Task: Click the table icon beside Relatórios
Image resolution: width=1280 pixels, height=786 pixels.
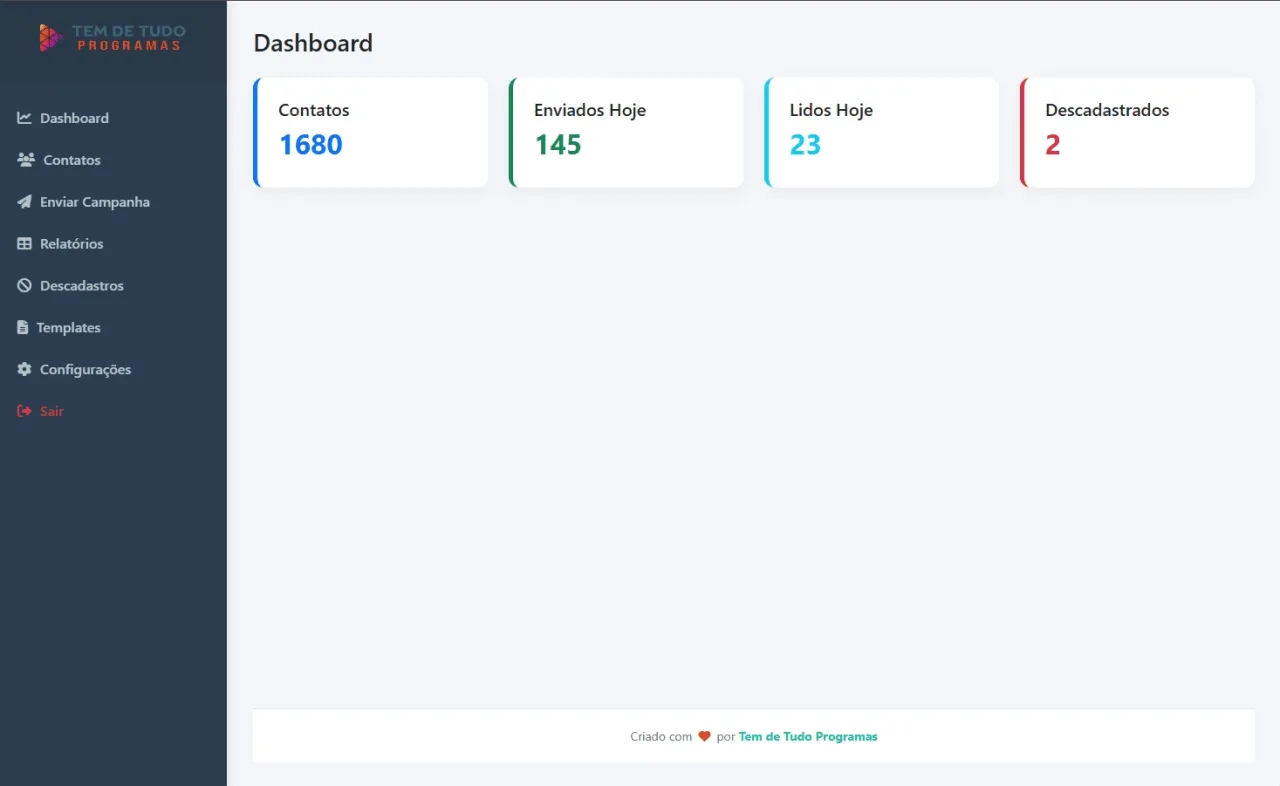Action: (x=24, y=244)
